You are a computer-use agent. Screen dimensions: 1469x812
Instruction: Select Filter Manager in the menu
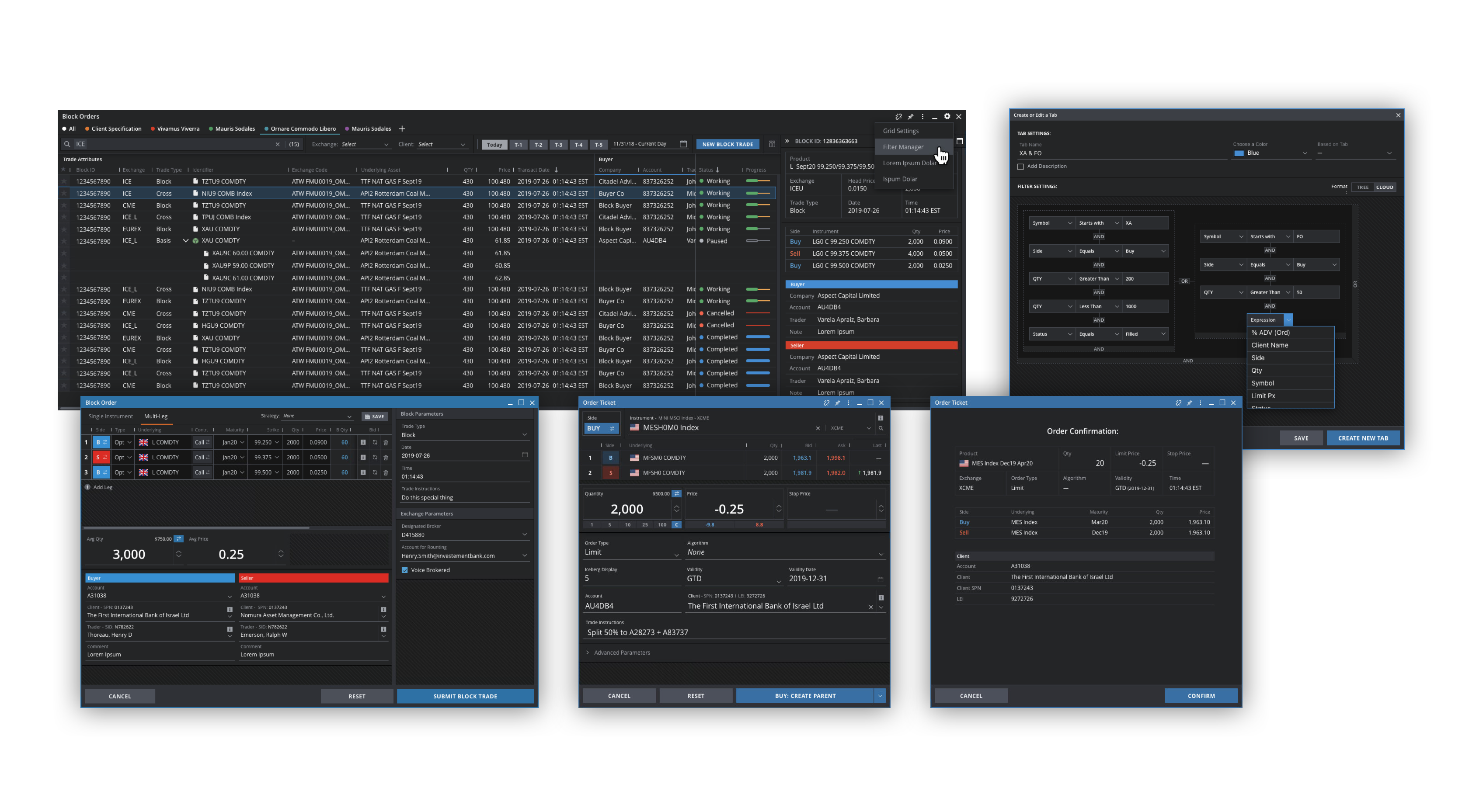903,147
